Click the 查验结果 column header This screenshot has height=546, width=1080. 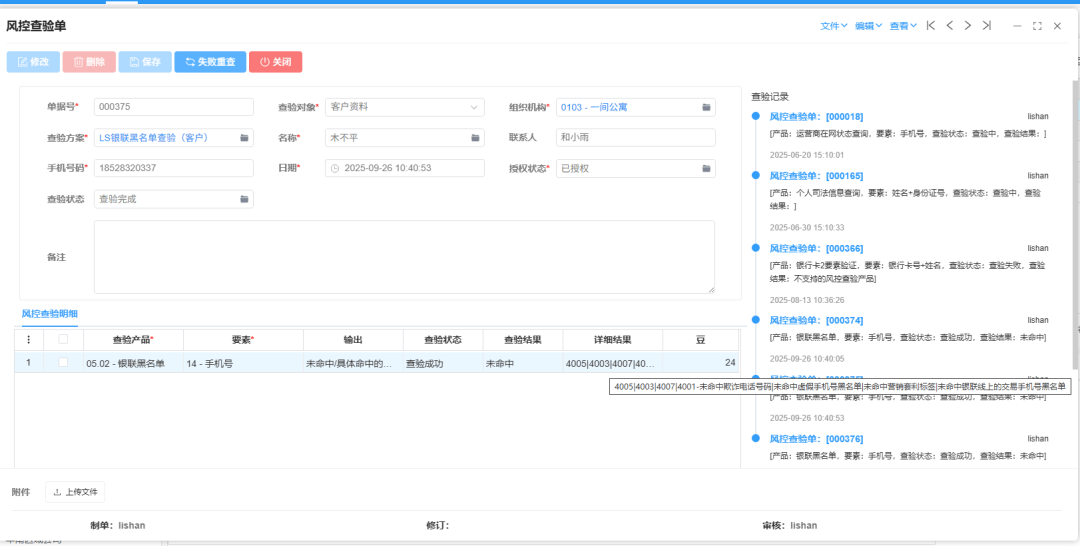[x=523, y=339]
